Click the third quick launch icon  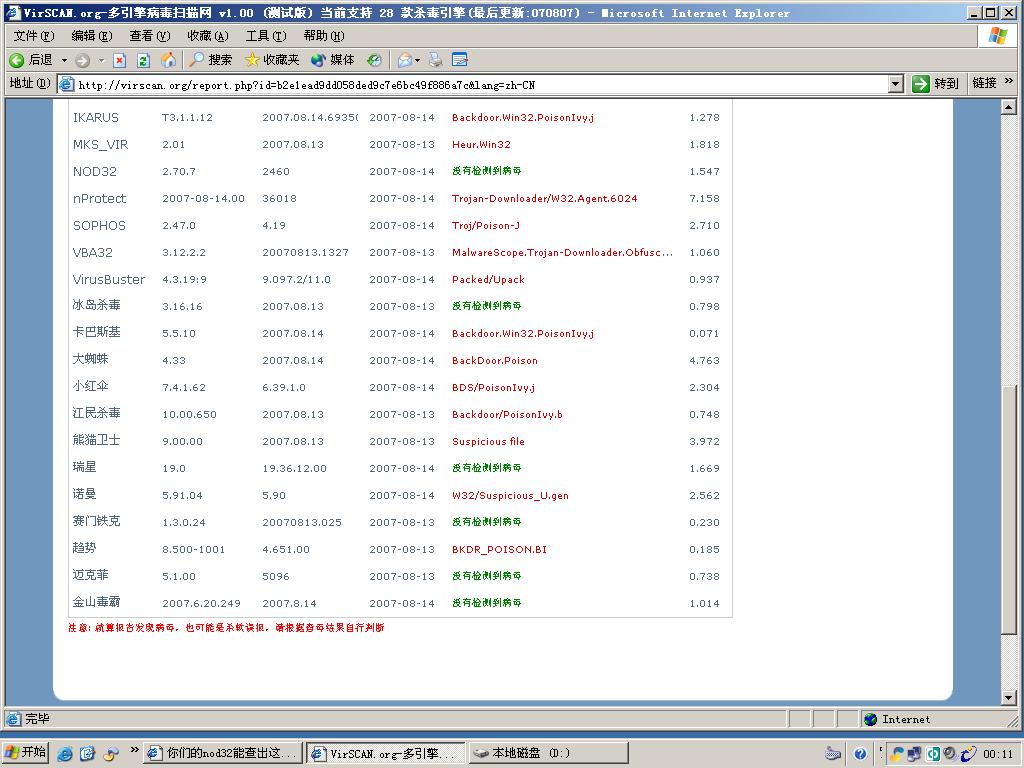[111, 753]
